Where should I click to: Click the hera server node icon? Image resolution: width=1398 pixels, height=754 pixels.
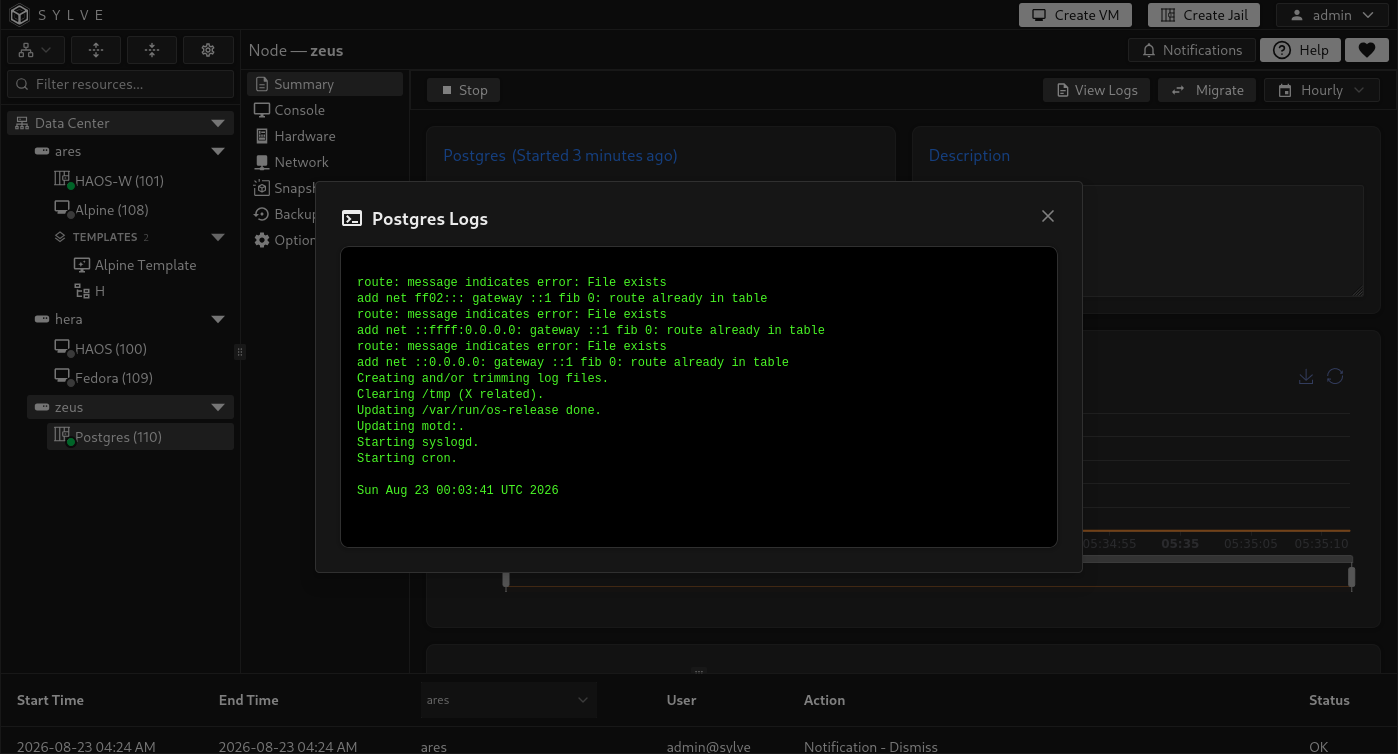[42, 320]
